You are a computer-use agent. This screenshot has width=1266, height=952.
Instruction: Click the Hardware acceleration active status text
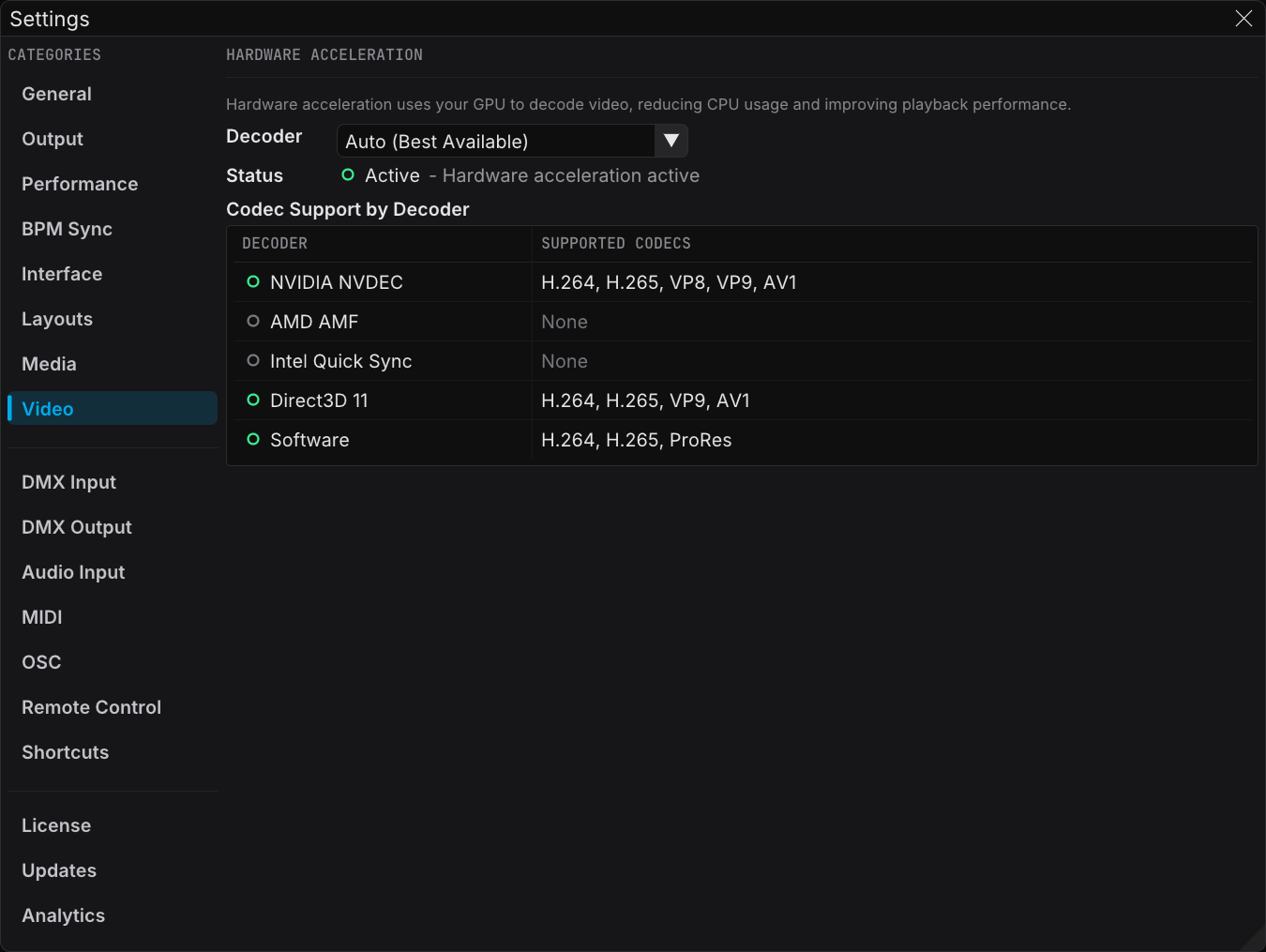pyautogui.click(x=571, y=175)
